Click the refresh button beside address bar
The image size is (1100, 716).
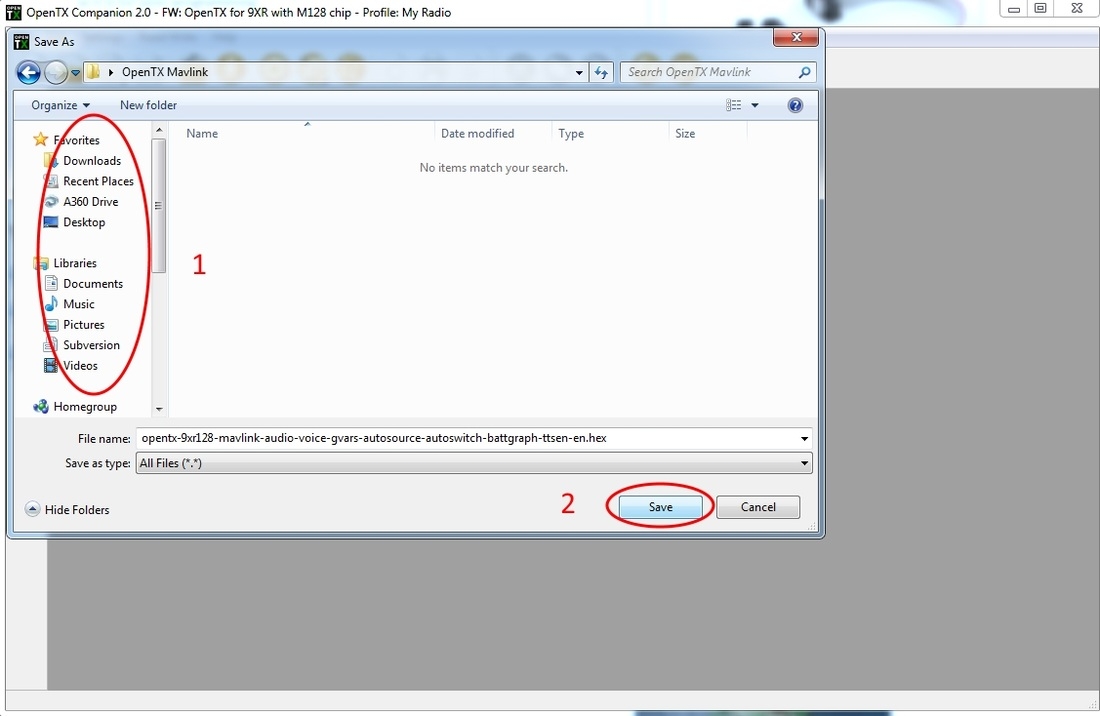pyautogui.click(x=601, y=72)
